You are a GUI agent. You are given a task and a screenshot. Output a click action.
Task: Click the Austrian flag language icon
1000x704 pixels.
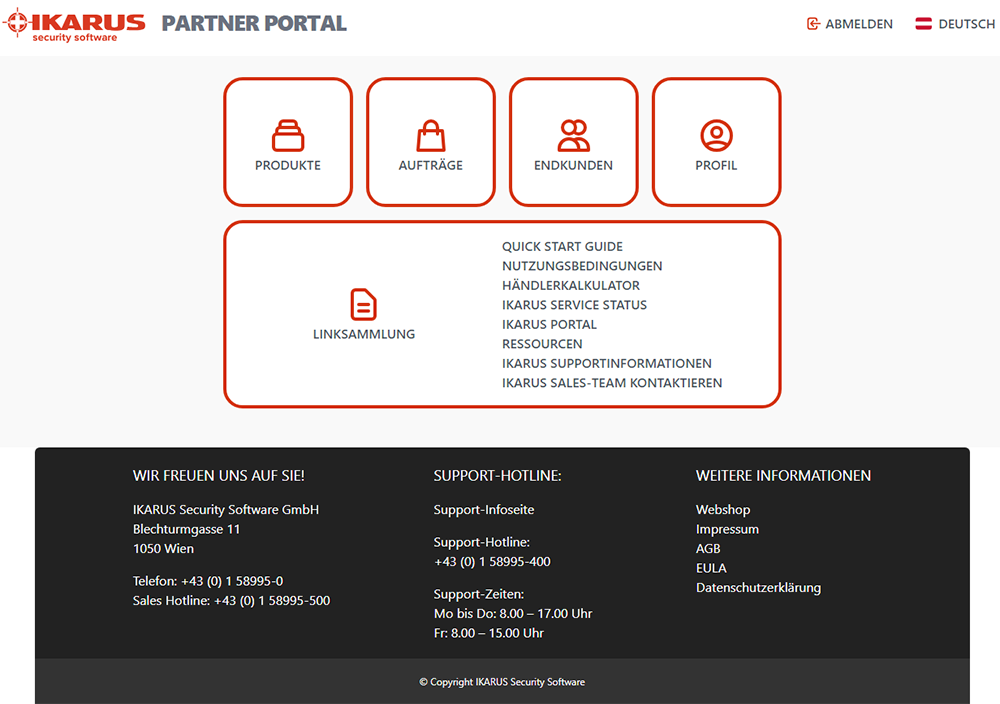(923, 24)
